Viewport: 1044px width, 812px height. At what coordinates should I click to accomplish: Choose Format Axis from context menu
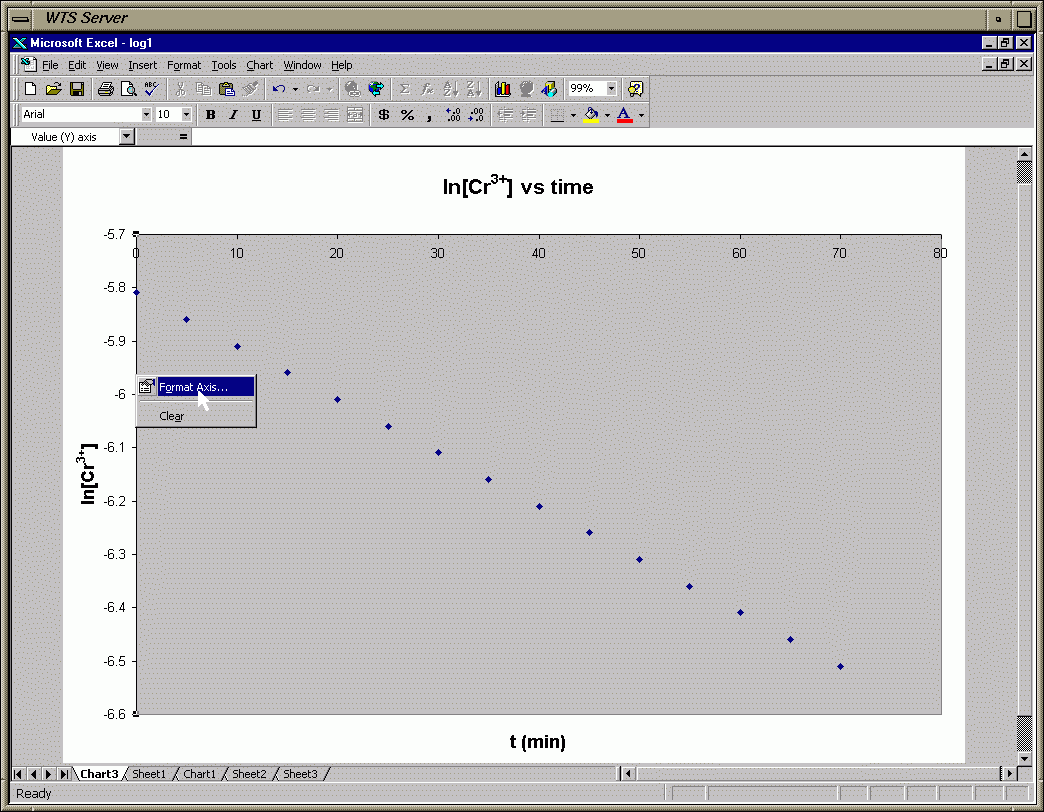click(x=194, y=387)
